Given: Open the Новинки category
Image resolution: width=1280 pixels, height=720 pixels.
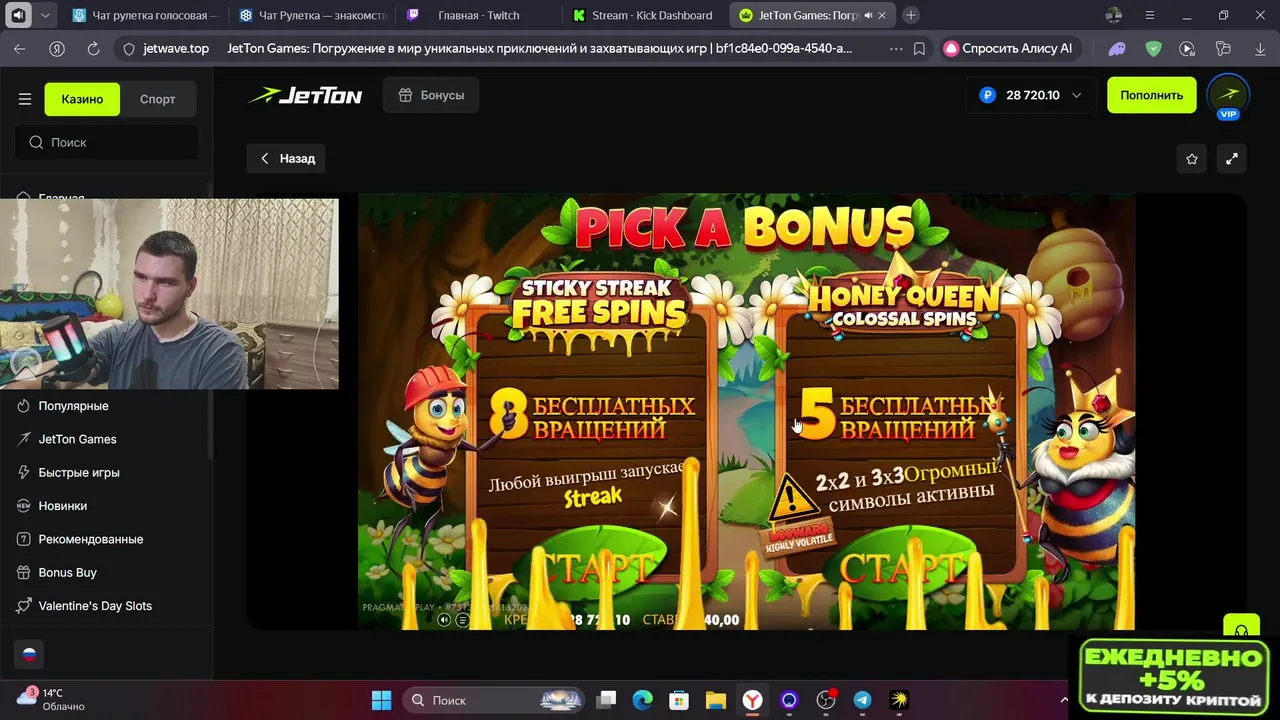Looking at the screenshot, I should 62,506.
